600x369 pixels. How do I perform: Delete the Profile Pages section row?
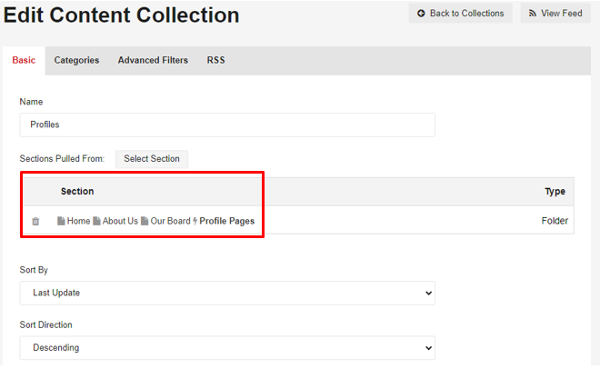(x=36, y=221)
